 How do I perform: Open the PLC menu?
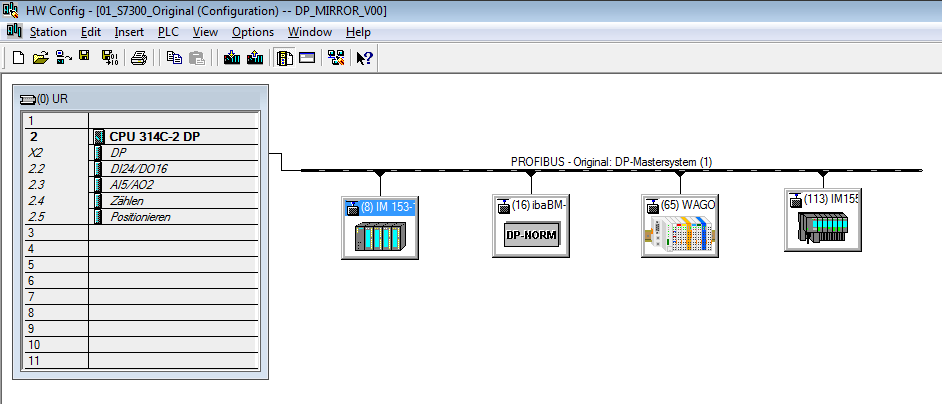click(x=168, y=32)
